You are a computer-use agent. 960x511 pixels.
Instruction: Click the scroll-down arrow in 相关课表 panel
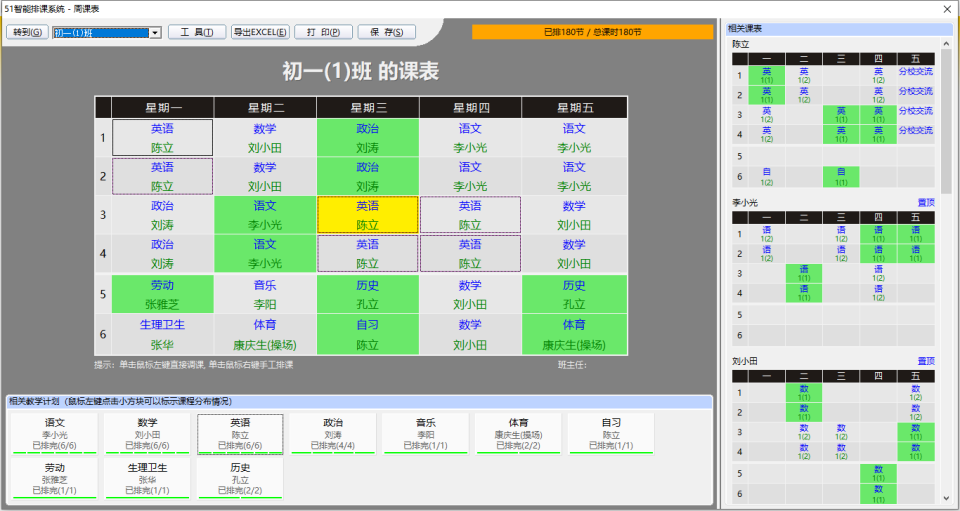pyautogui.click(x=947, y=498)
